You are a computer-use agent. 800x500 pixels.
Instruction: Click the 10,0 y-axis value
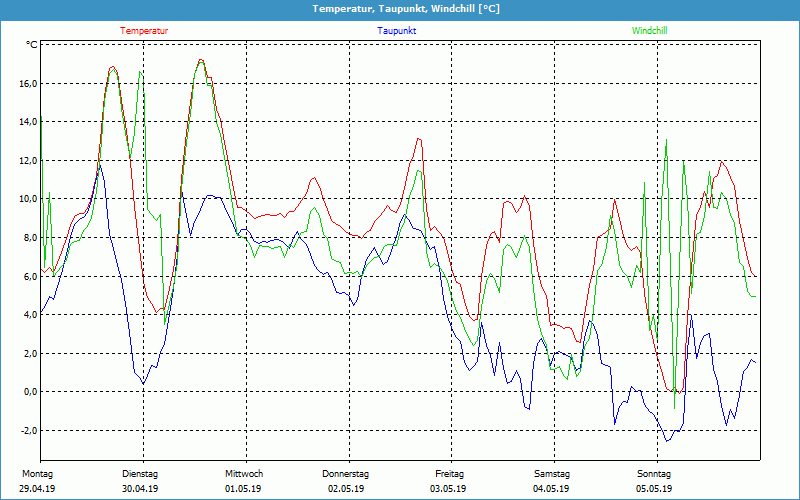(28, 199)
